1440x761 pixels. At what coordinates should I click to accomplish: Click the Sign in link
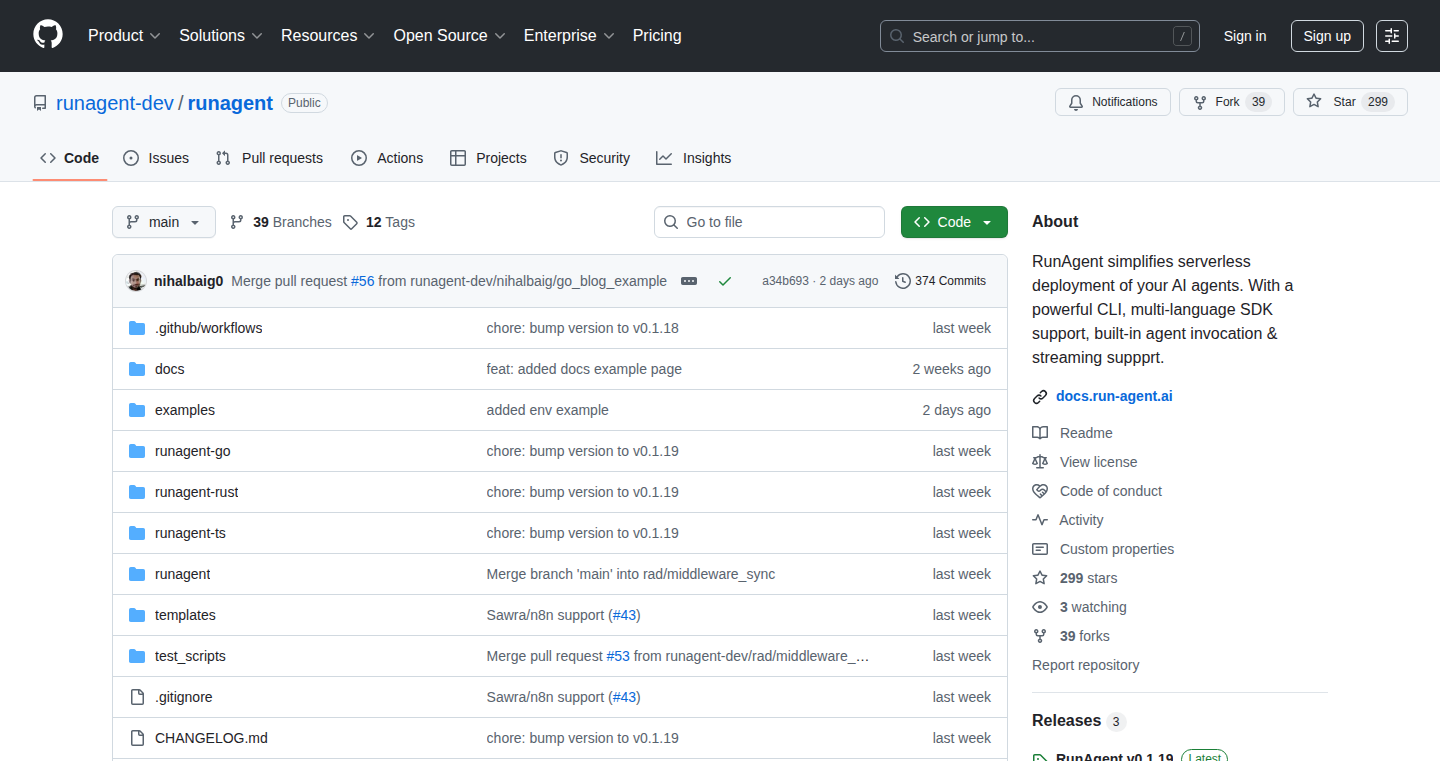[1245, 36]
